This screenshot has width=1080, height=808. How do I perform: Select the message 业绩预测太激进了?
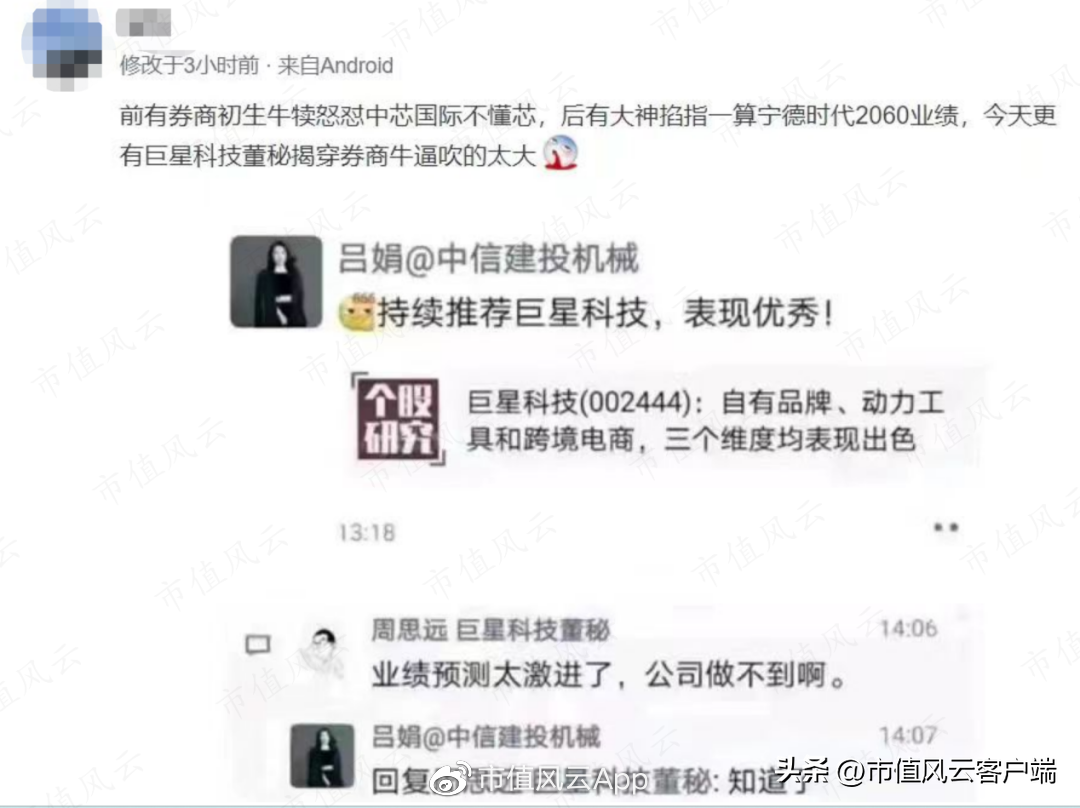(x=610, y=675)
